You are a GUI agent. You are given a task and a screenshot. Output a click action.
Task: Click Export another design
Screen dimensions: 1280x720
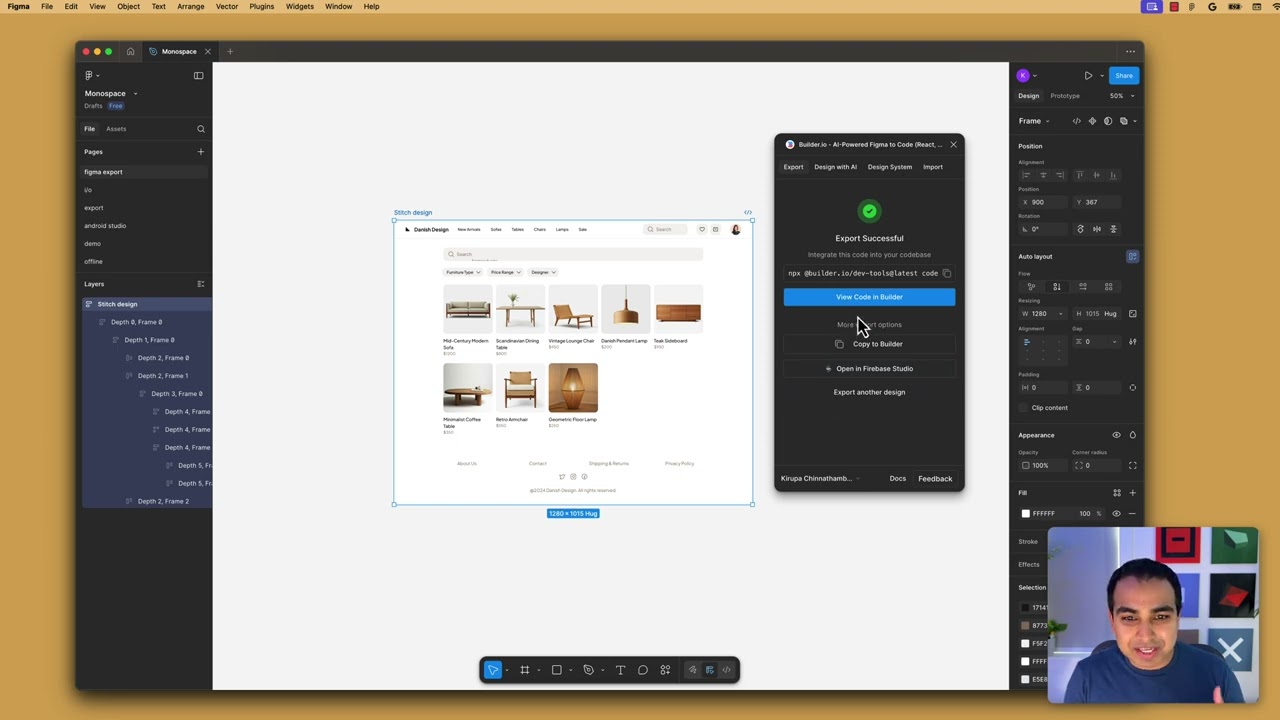(869, 392)
